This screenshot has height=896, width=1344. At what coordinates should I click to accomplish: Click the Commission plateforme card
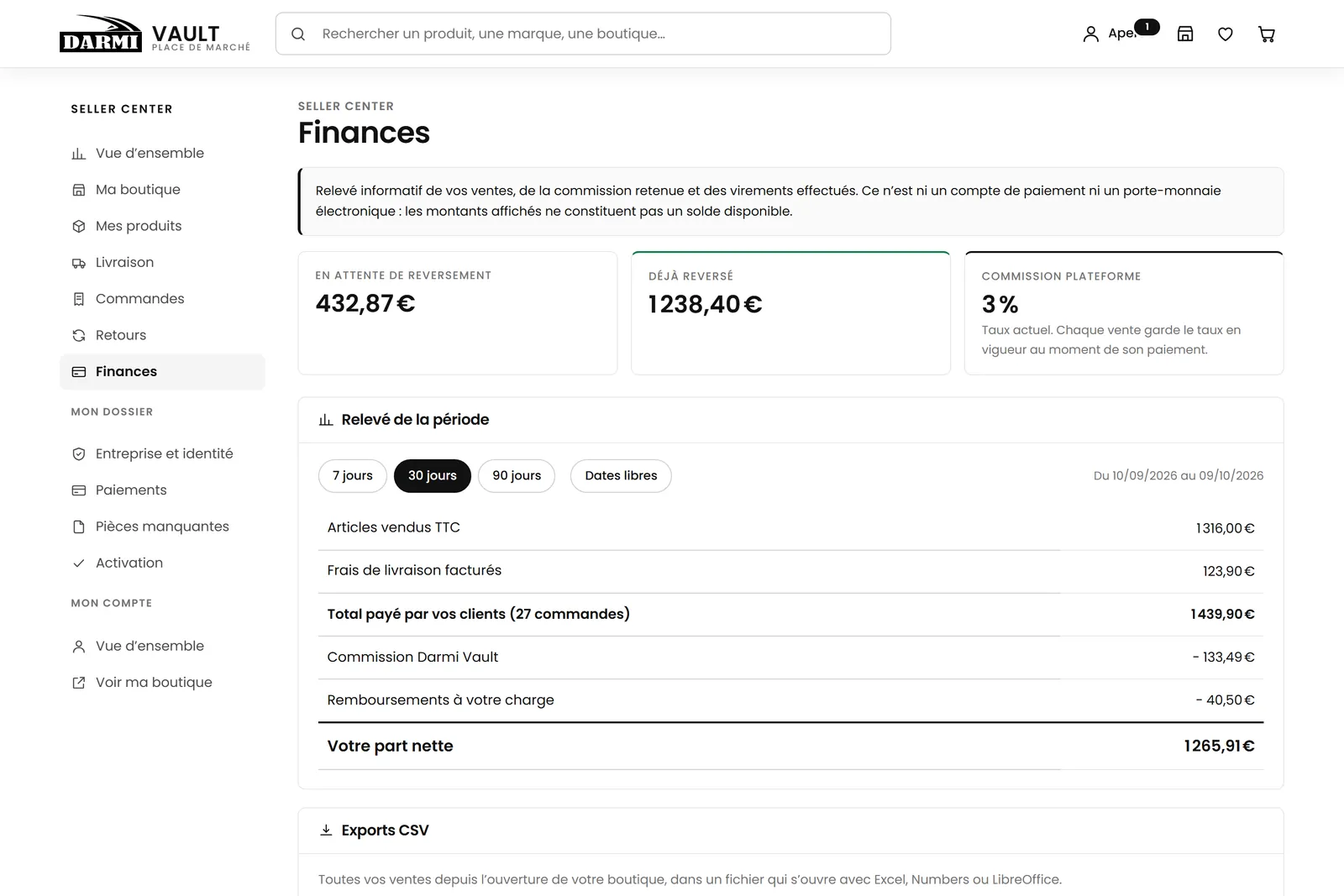(x=1124, y=313)
